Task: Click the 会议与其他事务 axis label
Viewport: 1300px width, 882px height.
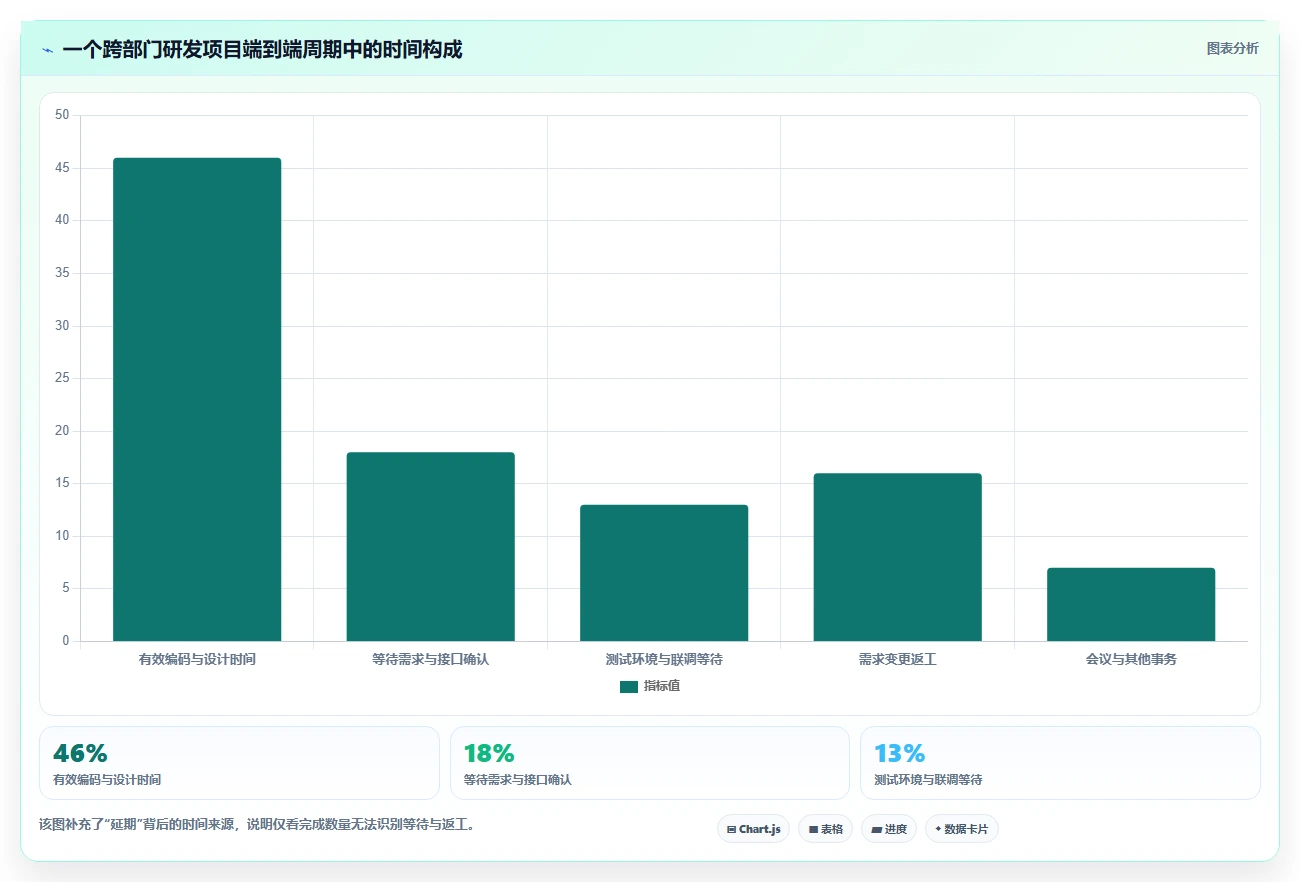Action: (x=1131, y=660)
